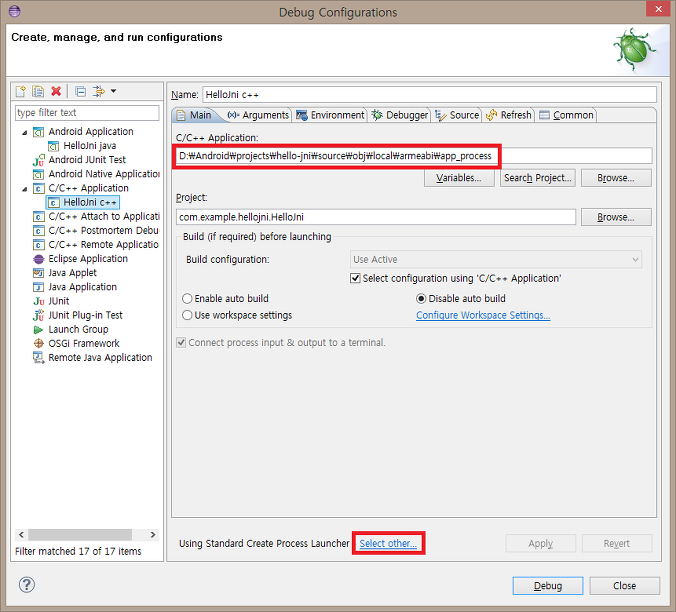Screen dimensions: 676x612
Task: Click the scrollbar left arrow in tree
Action: 21,534
